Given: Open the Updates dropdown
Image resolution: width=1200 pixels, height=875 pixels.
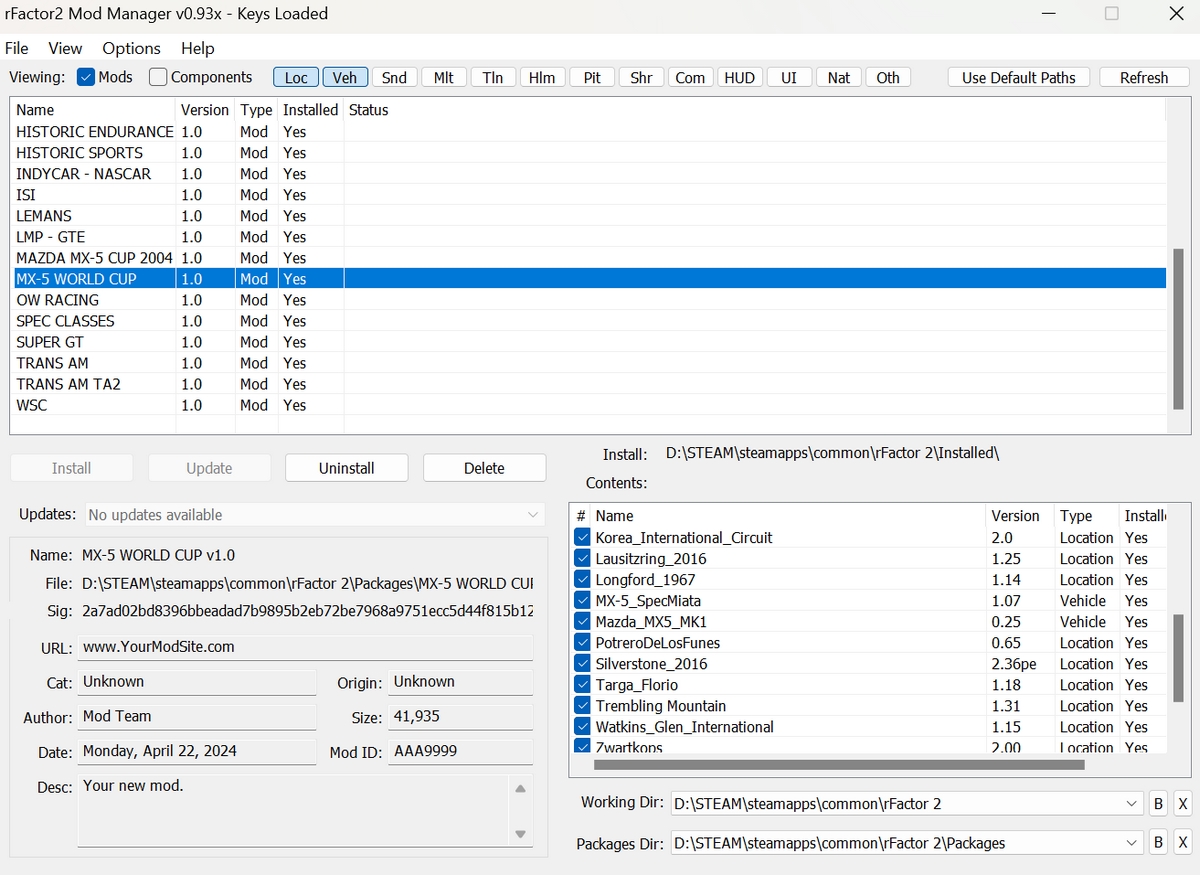Looking at the screenshot, I should click(x=315, y=514).
